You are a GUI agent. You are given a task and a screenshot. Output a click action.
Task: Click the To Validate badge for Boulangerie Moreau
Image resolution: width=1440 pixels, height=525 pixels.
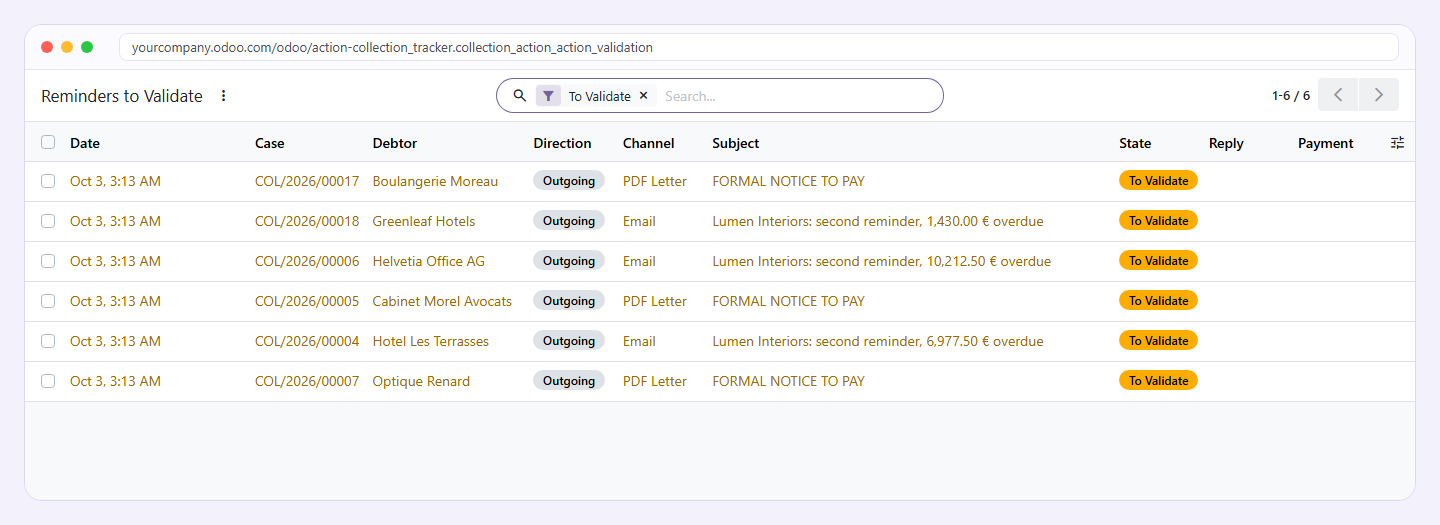(x=1158, y=181)
